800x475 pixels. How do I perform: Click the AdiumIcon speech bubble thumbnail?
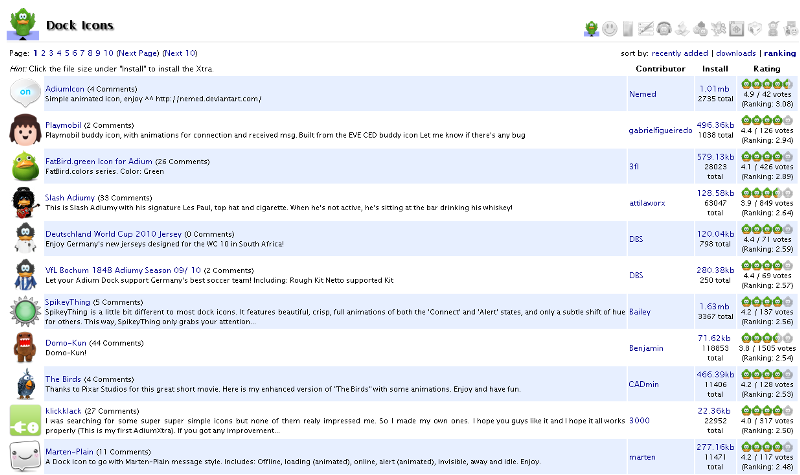(x=25, y=93)
